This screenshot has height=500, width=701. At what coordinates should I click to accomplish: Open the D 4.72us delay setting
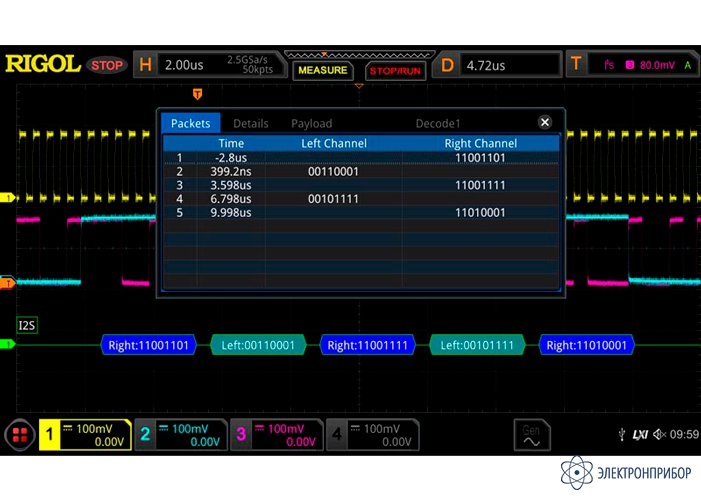[497, 65]
